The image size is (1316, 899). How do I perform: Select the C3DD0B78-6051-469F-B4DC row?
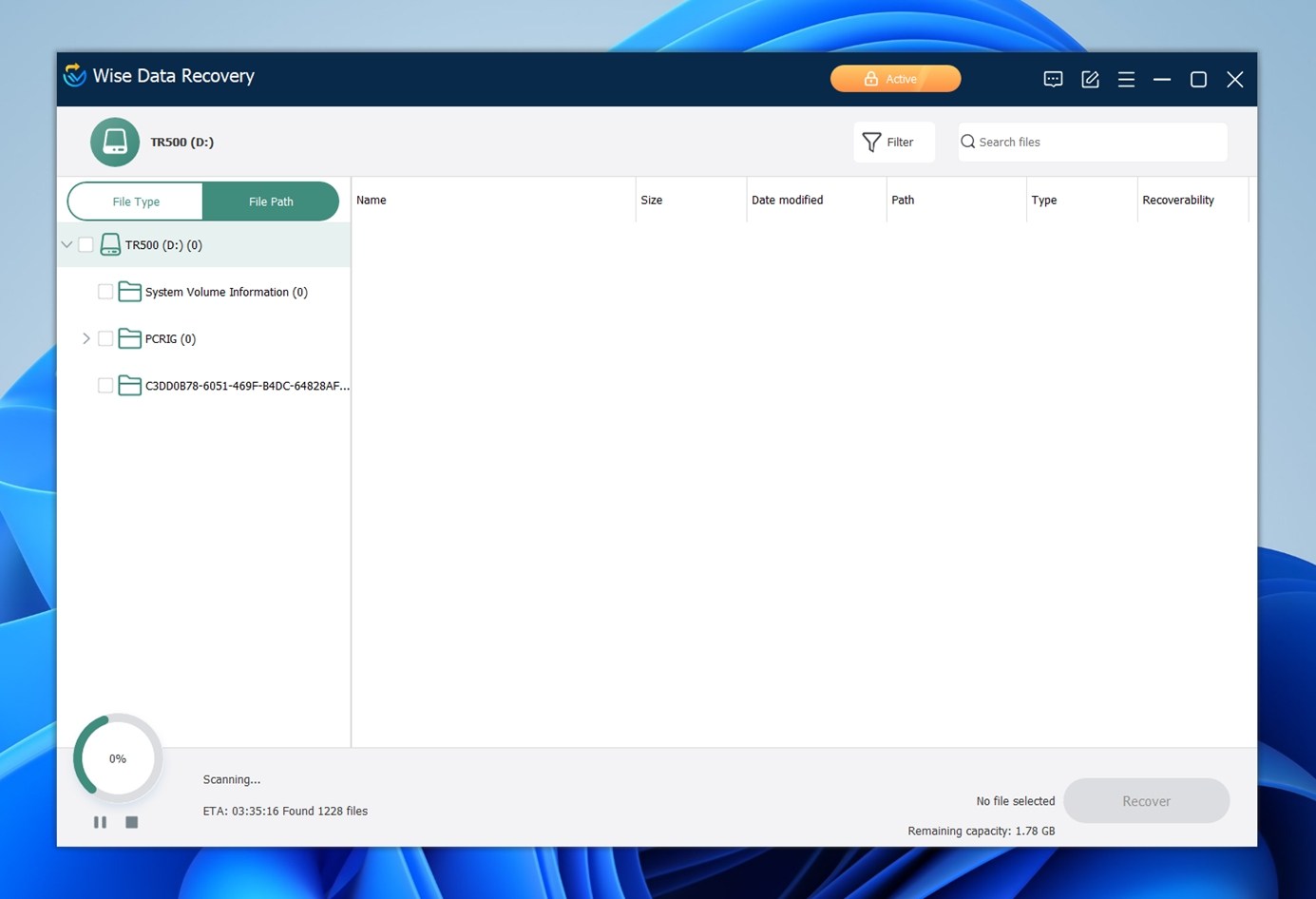tap(204, 385)
